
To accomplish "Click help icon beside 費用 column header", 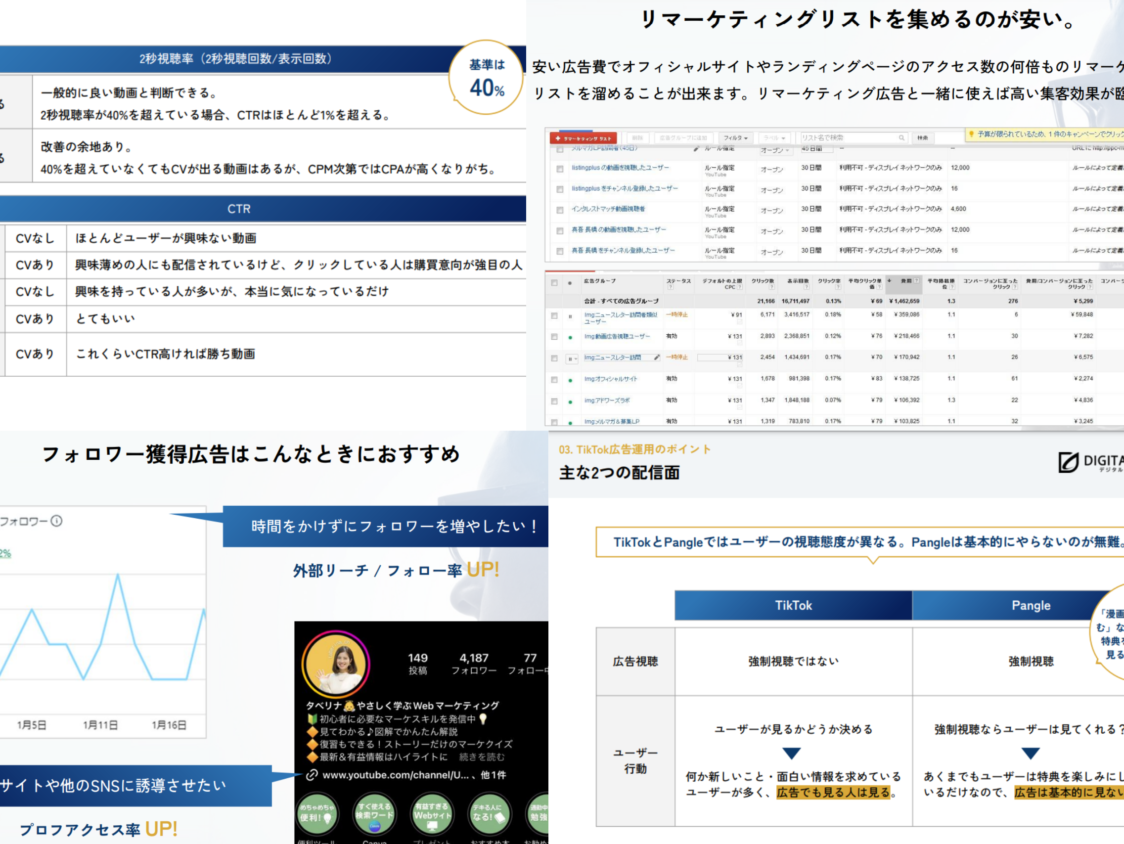I will click(x=916, y=281).
